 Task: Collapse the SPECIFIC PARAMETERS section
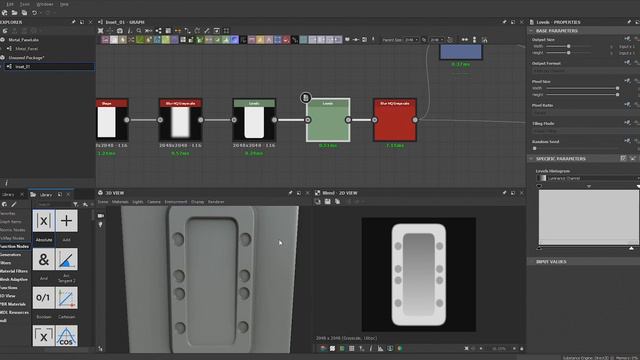tap(531, 159)
